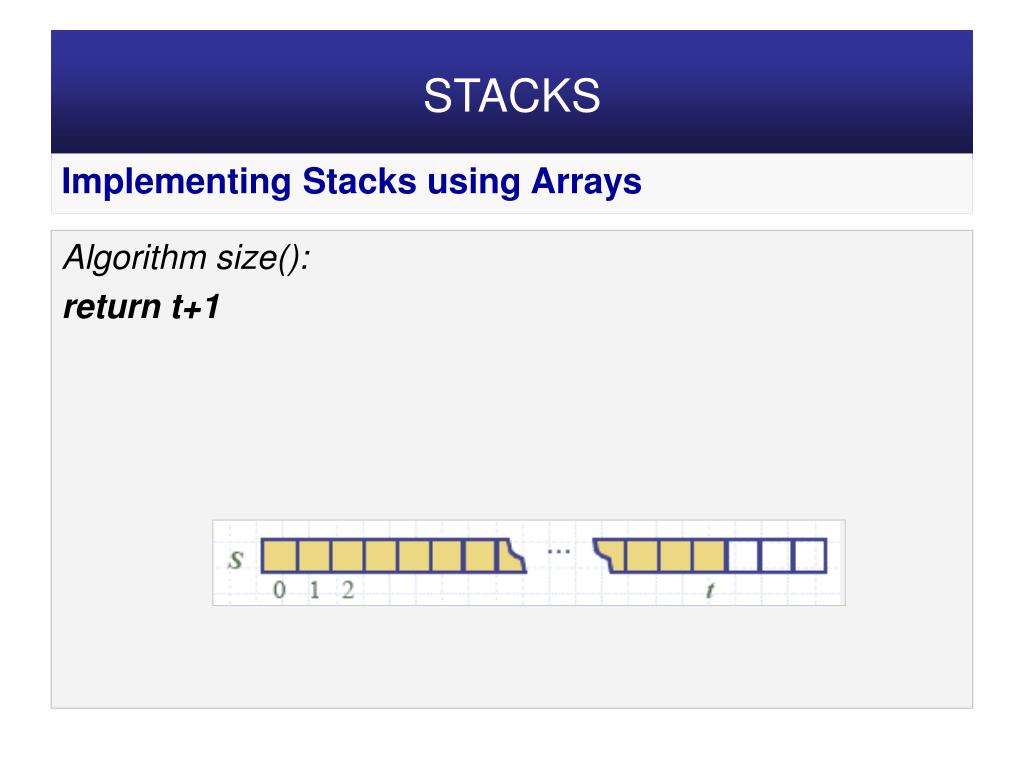Select the array cell above index 2

[x=347, y=556]
